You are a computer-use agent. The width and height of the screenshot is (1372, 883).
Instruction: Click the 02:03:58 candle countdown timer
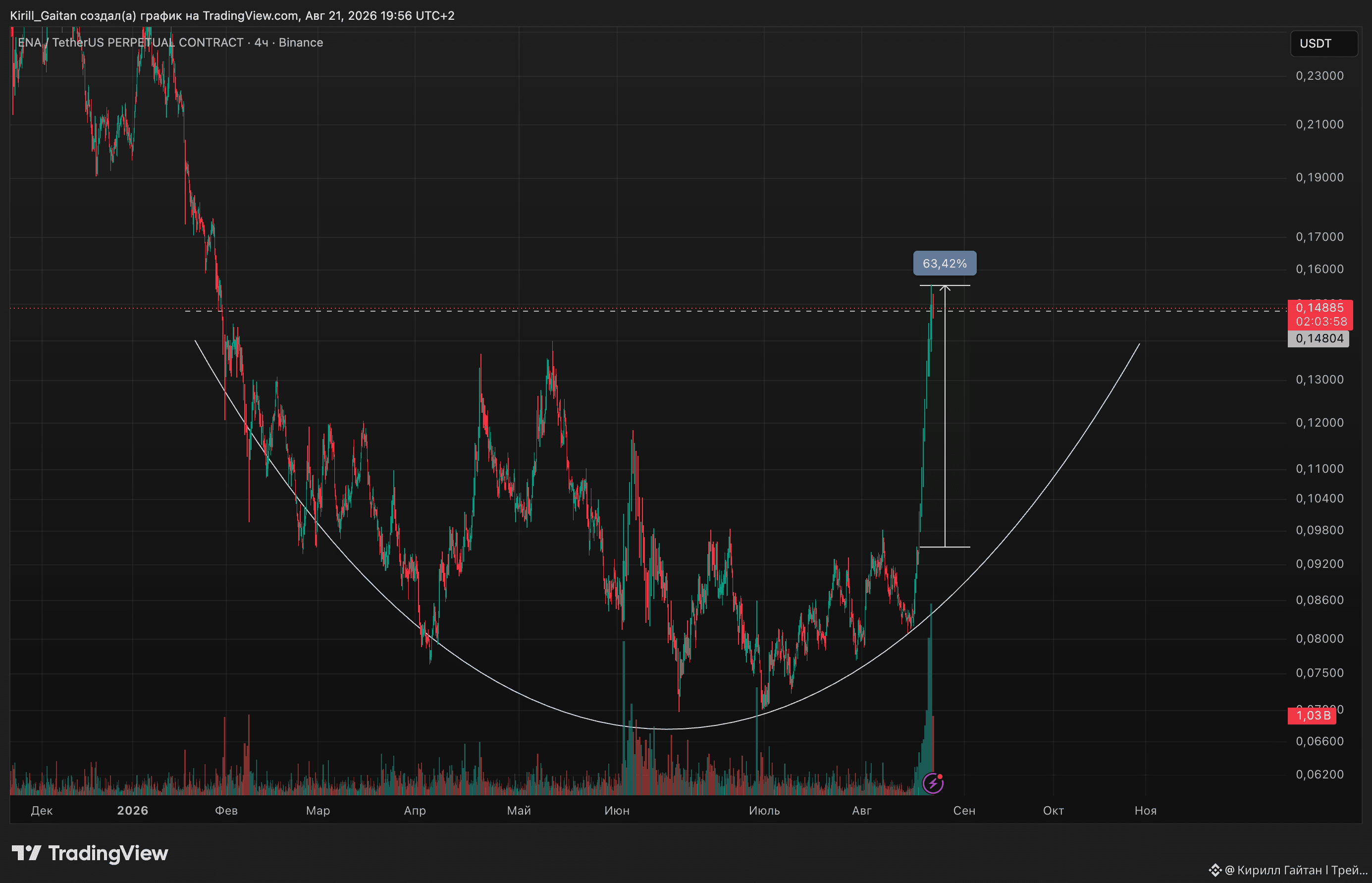pos(1320,322)
